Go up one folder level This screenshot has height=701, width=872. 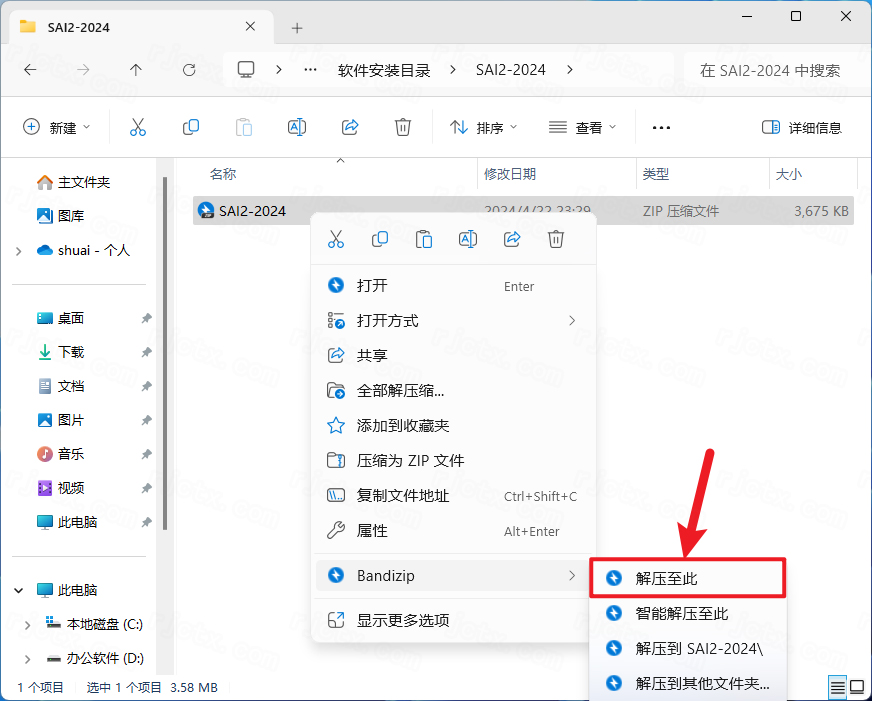click(x=136, y=70)
